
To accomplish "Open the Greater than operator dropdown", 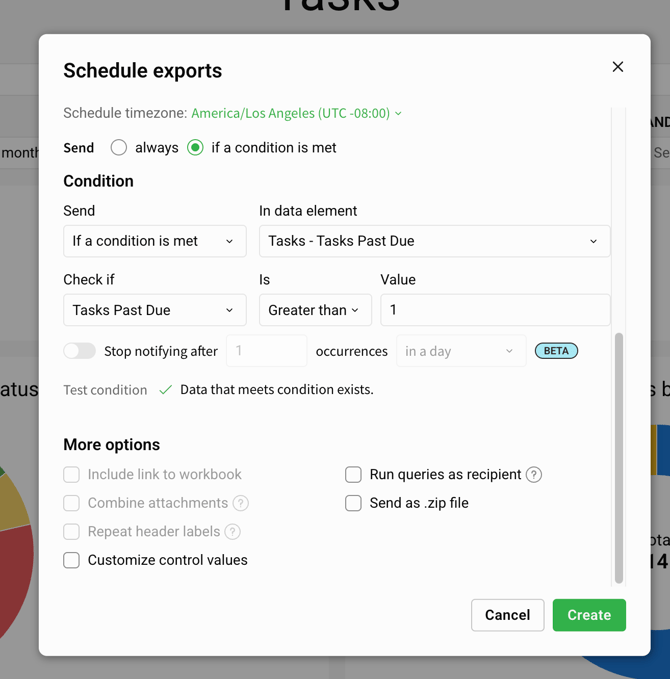I will point(315,310).
